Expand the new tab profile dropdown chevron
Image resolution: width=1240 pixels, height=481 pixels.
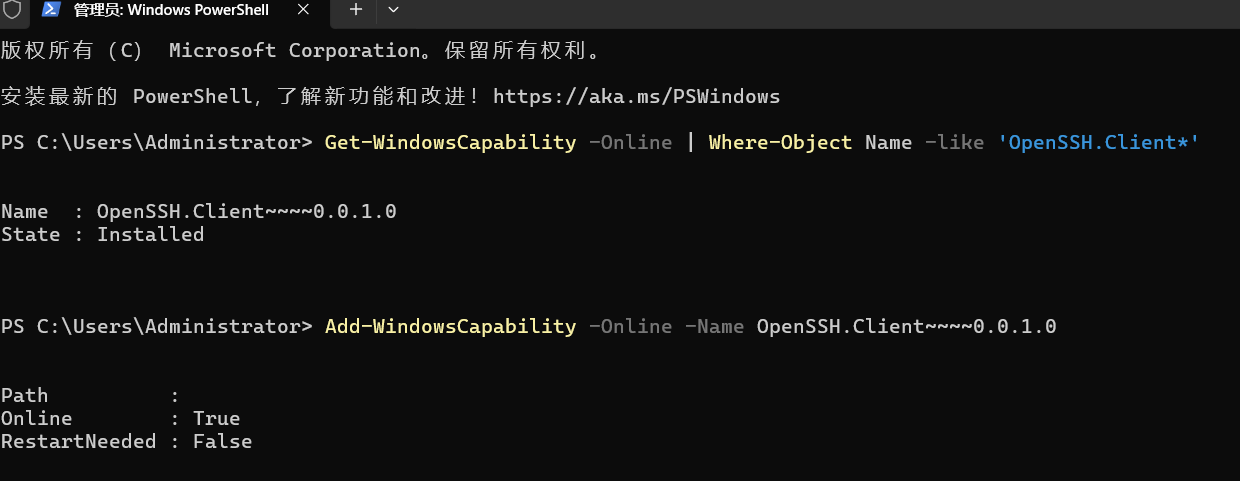(393, 9)
